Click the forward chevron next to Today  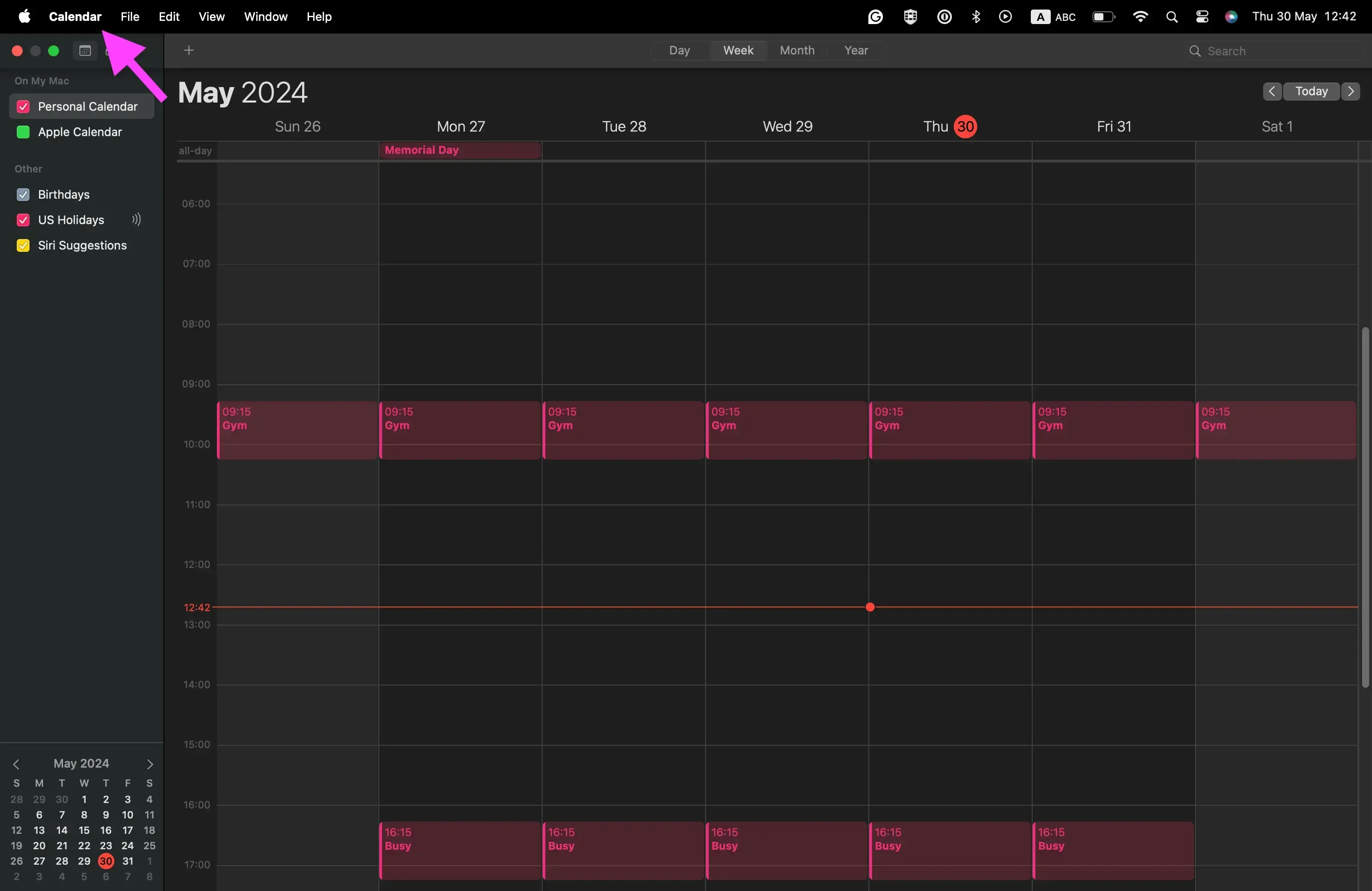1351,92
